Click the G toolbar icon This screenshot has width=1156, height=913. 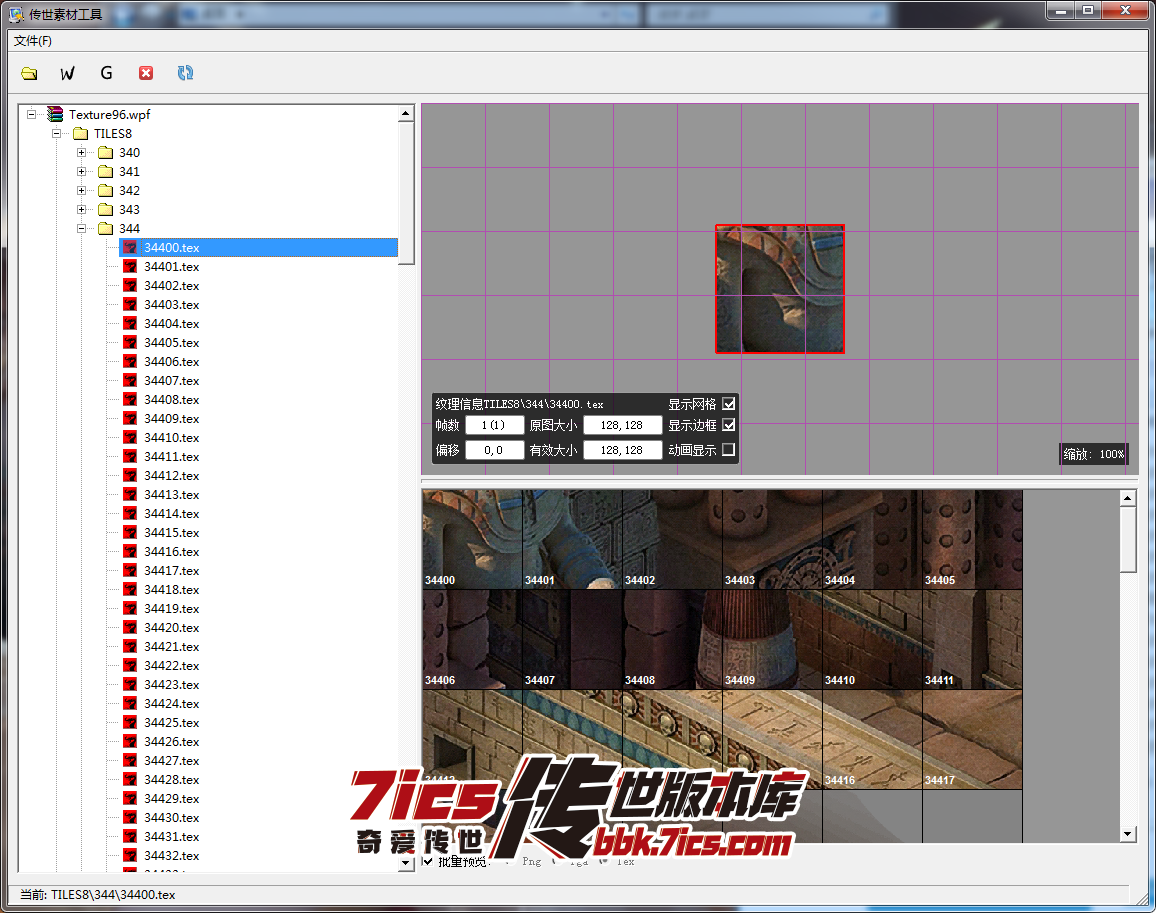click(x=107, y=73)
